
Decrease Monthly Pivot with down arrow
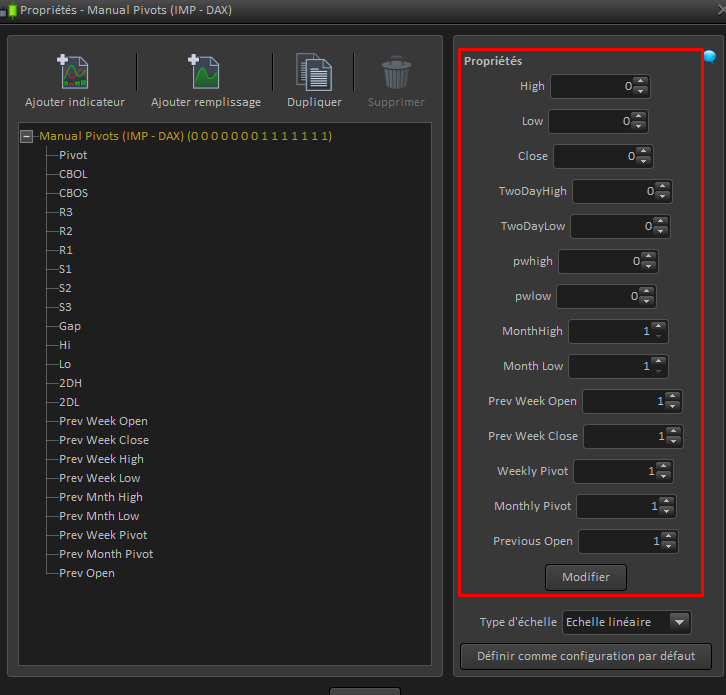[x=667, y=511]
